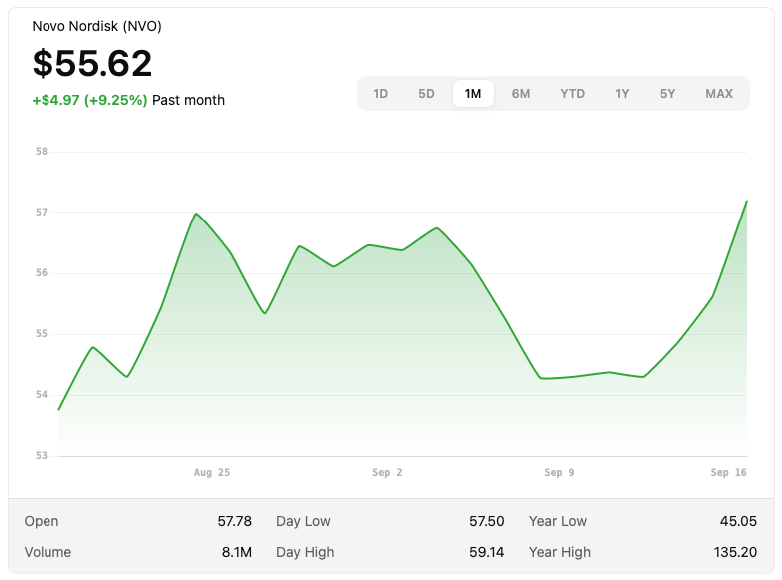View the 1Y chart range
Viewport: 782px width, 580px height.
tap(622, 94)
